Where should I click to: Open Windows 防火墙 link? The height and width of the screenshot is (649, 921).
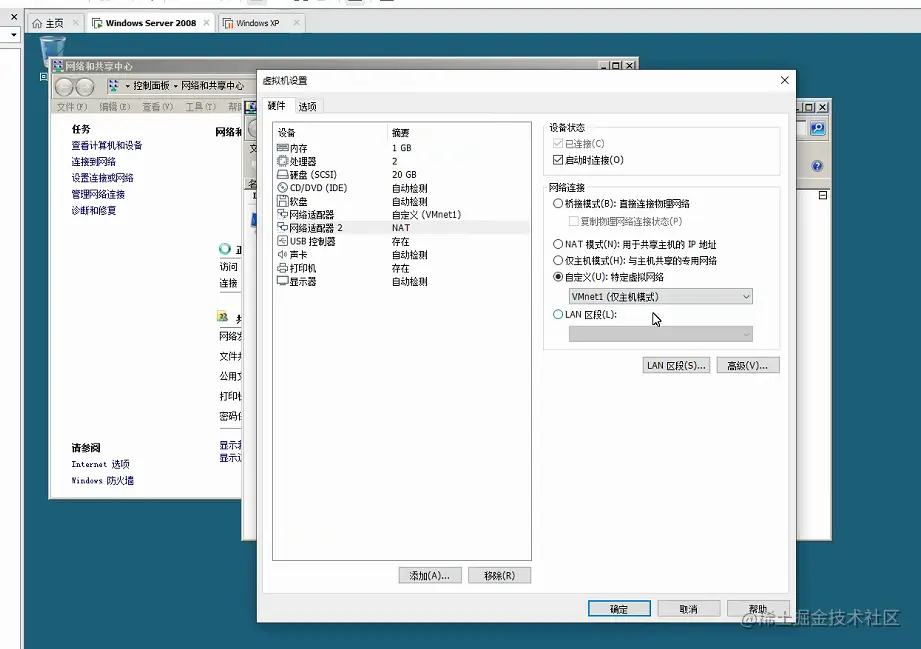click(x=103, y=480)
